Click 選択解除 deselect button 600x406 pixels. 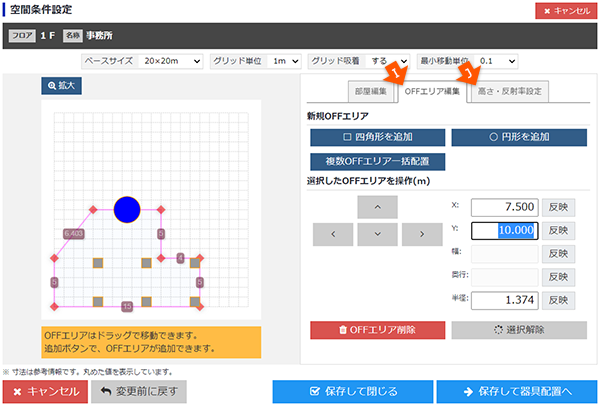(x=519, y=330)
